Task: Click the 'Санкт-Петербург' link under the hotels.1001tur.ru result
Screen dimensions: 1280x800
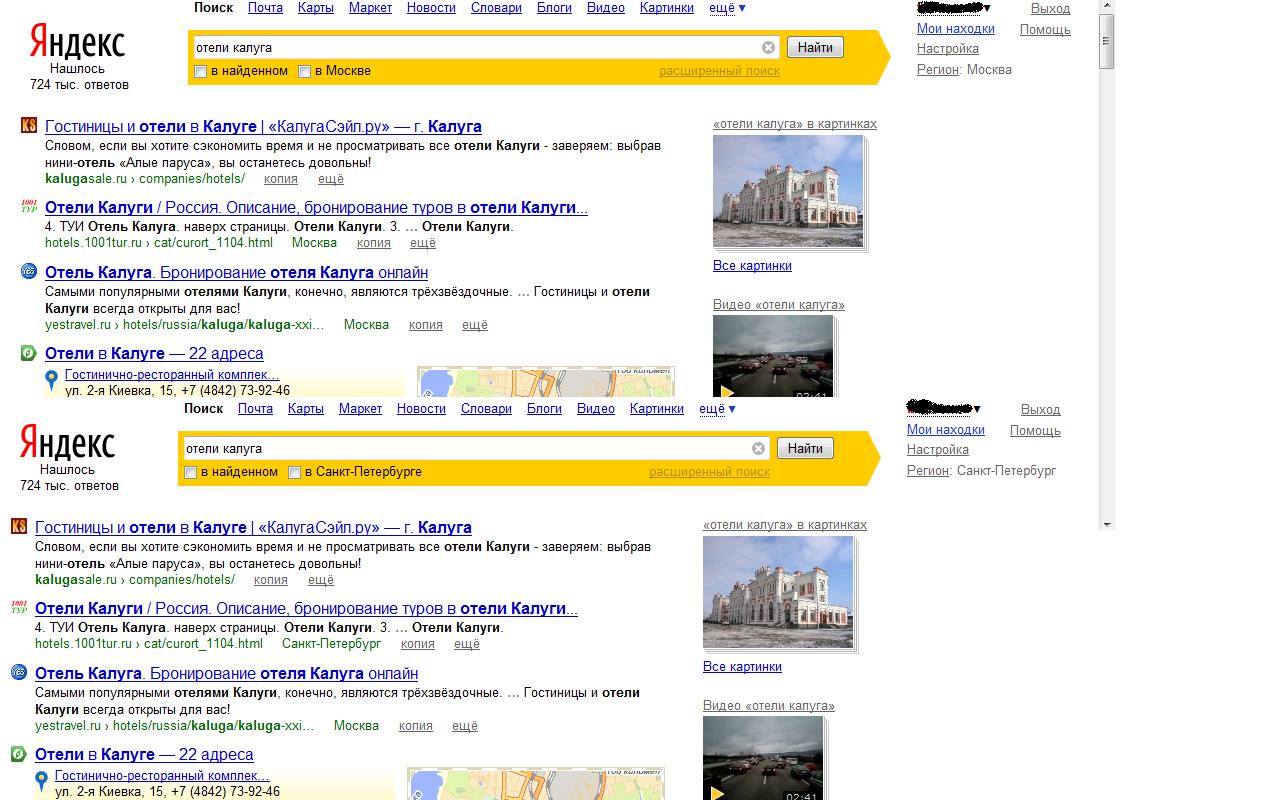Action: [331, 644]
